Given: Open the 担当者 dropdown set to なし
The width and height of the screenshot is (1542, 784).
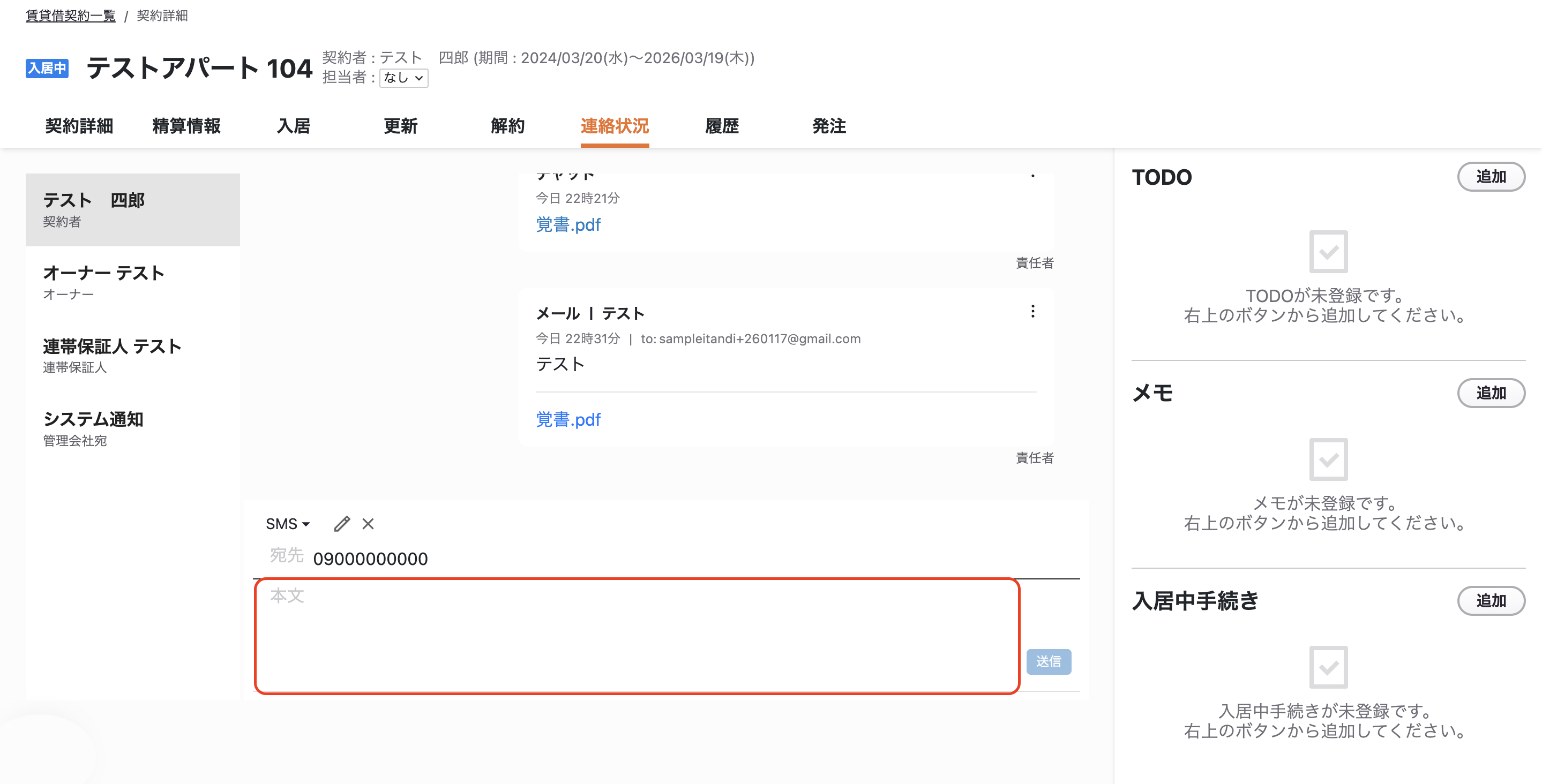Looking at the screenshot, I should coord(404,78).
